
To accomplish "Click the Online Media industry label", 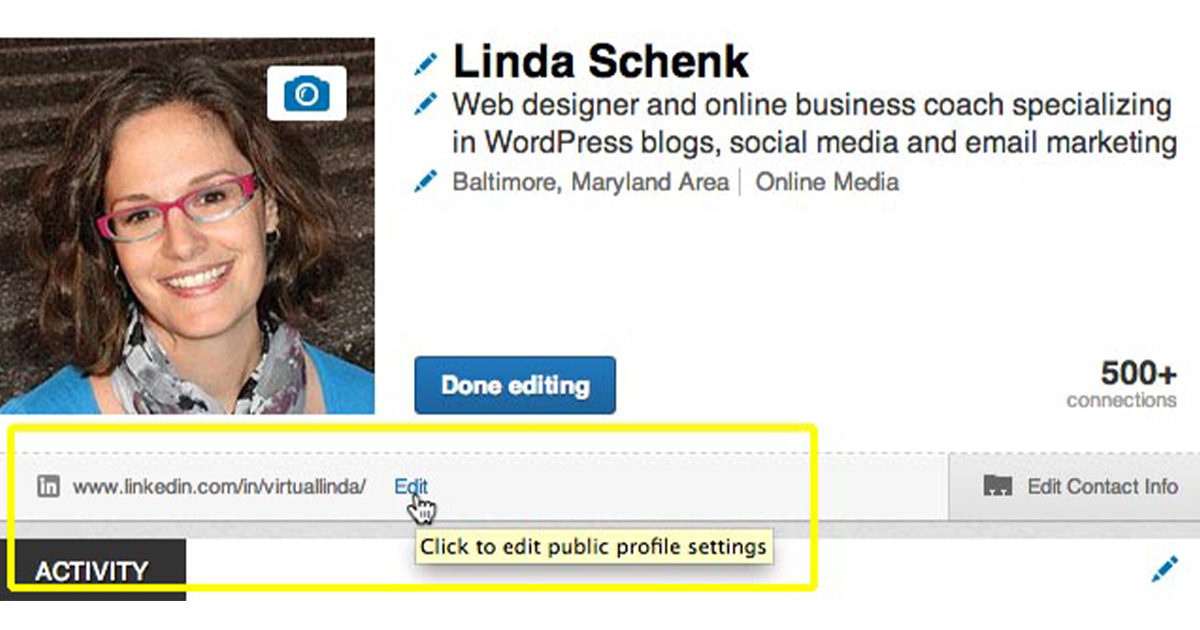I will [827, 182].
